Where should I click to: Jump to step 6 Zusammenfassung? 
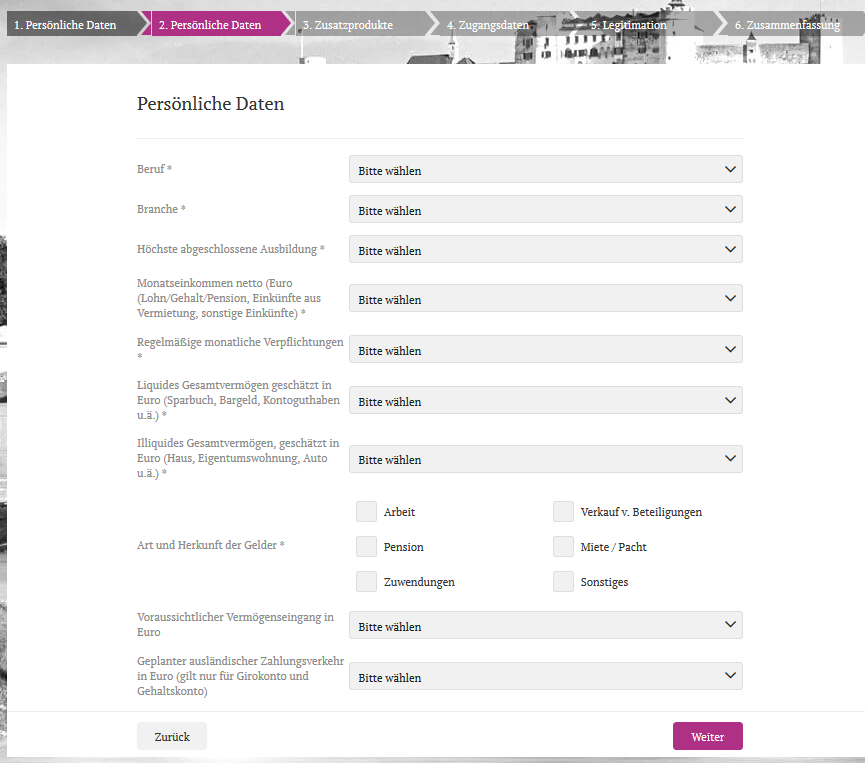point(786,25)
